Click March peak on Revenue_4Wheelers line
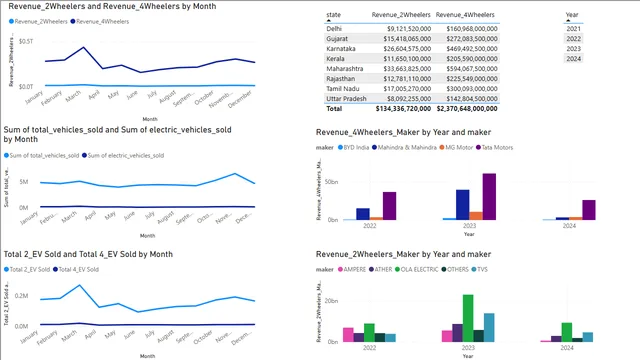 (84, 47)
